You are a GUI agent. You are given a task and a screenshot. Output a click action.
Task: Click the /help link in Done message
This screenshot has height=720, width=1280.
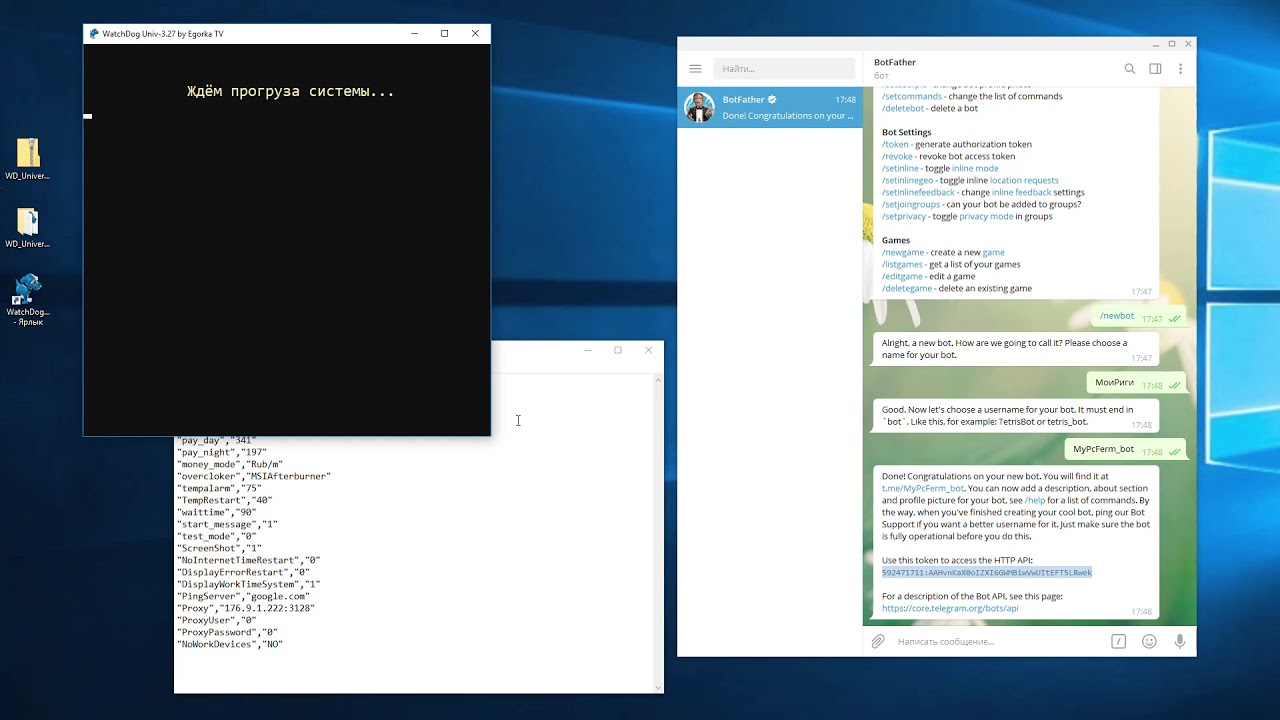click(x=1034, y=500)
